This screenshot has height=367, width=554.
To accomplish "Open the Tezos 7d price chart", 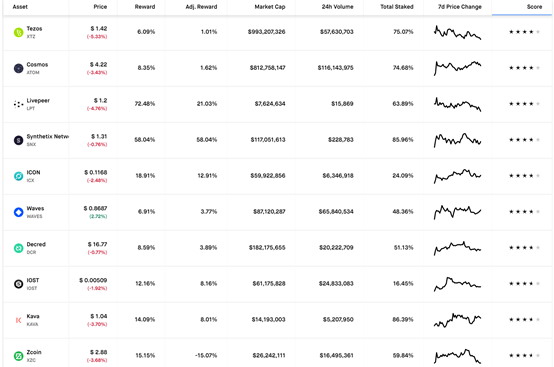I will click(x=458, y=32).
